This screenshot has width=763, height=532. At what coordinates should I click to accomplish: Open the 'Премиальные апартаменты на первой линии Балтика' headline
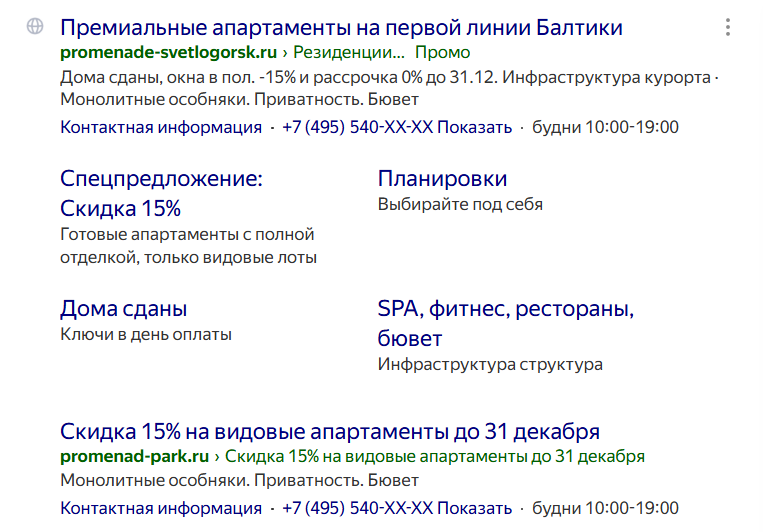pos(341,28)
